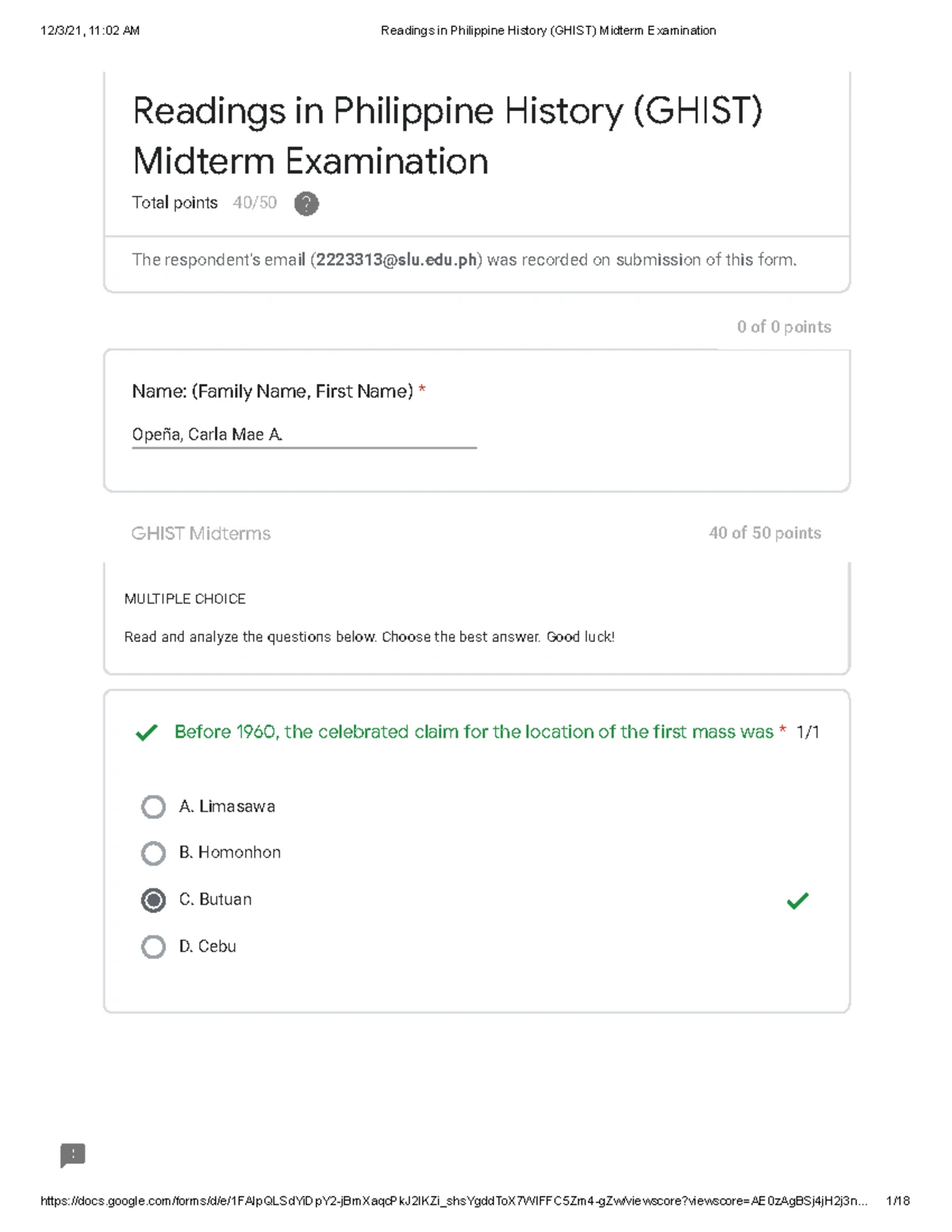Click the D. Cebu option label text

coord(207,946)
